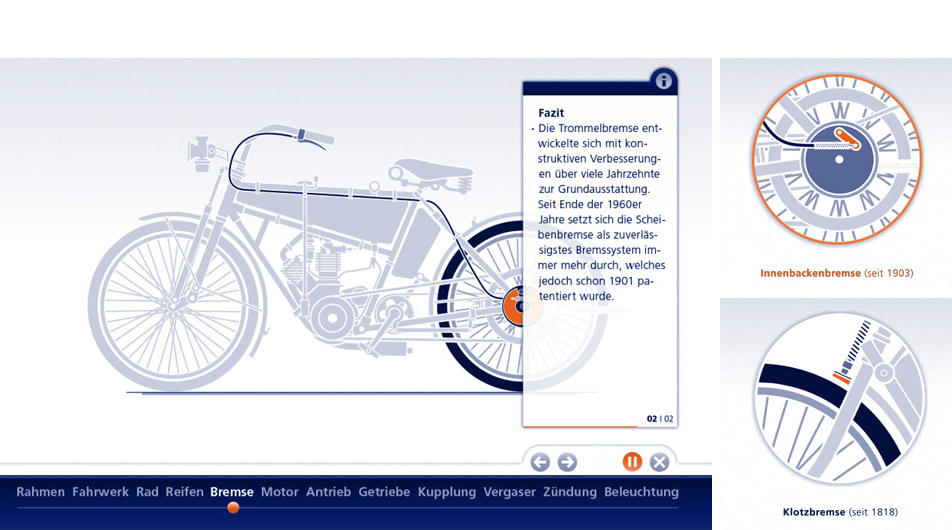The width and height of the screenshot is (952, 530).
Task: Advance to the next page with right arrow
Action: pos(567,462)
